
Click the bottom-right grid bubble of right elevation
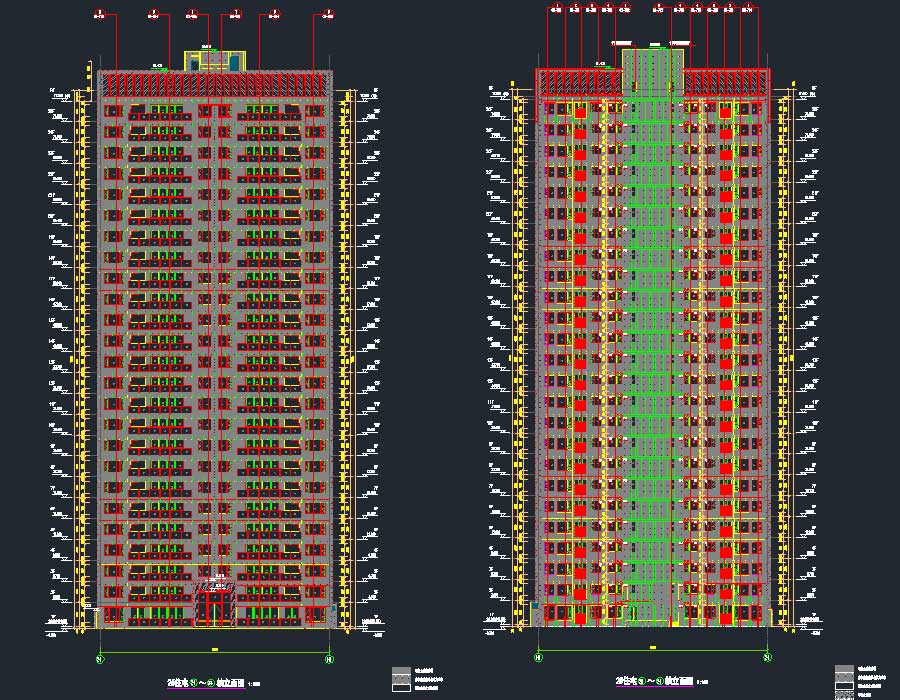[768, 658]
